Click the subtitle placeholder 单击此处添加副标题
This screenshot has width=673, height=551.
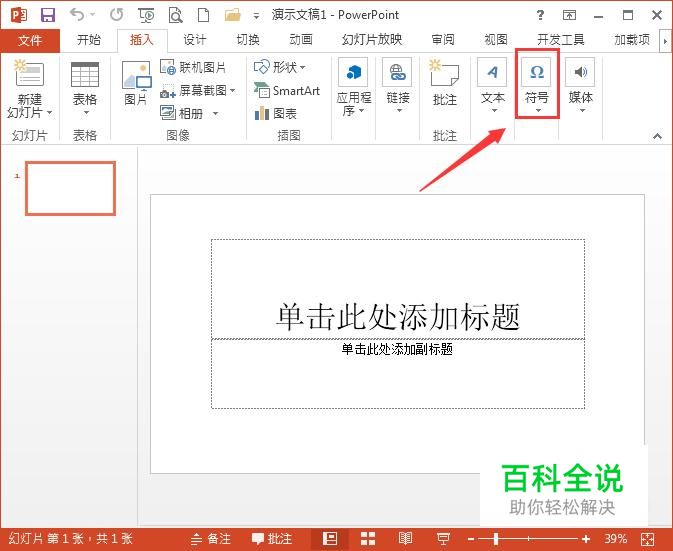point(397,349)
